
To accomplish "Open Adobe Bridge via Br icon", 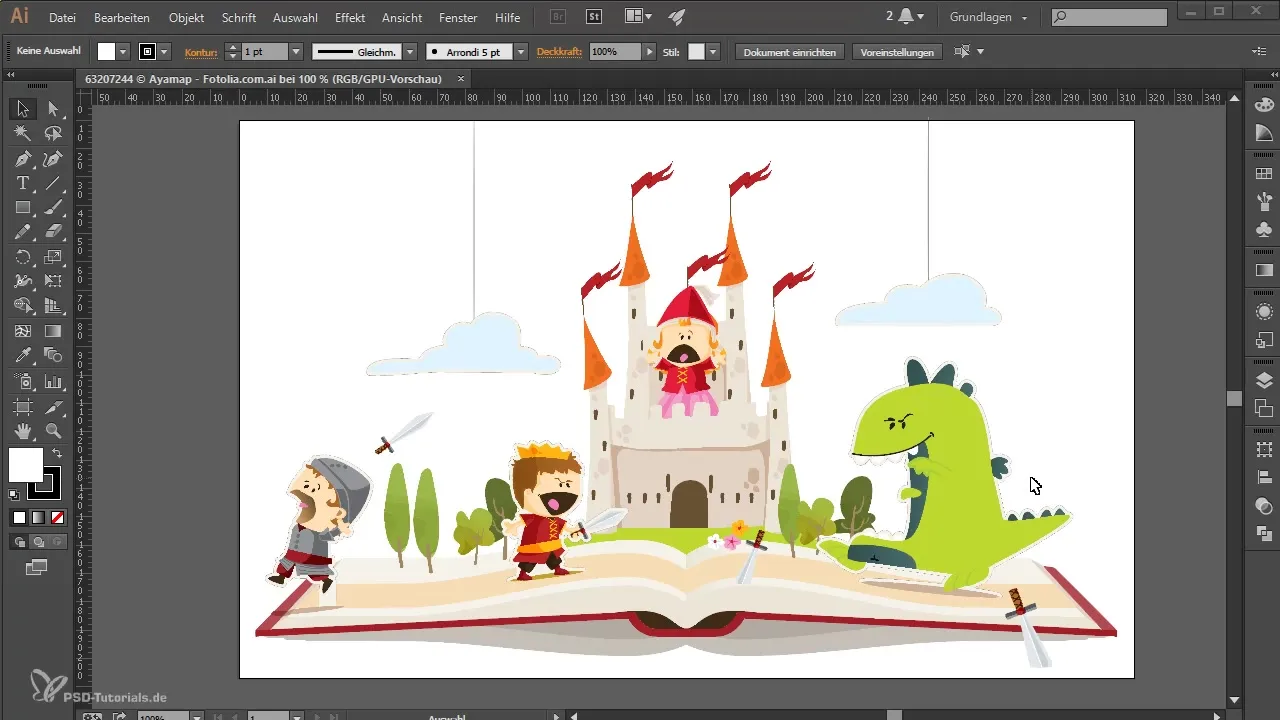I will pos(559,17).
